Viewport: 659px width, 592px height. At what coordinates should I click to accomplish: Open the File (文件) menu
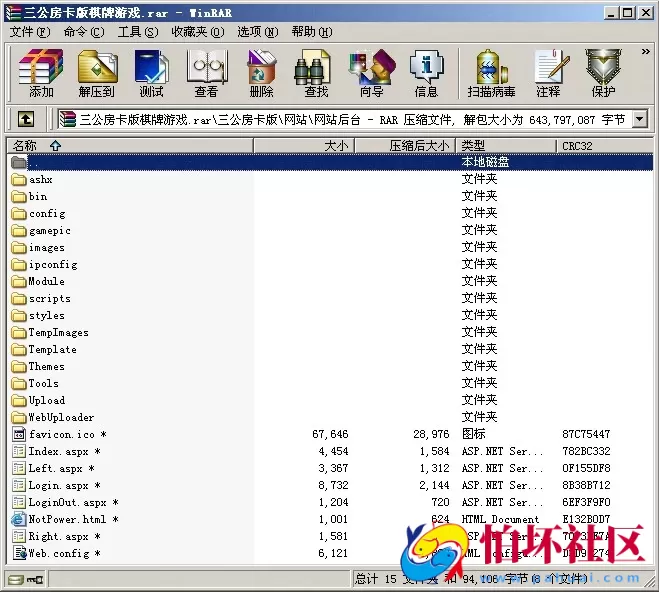(x=30, y=32)
